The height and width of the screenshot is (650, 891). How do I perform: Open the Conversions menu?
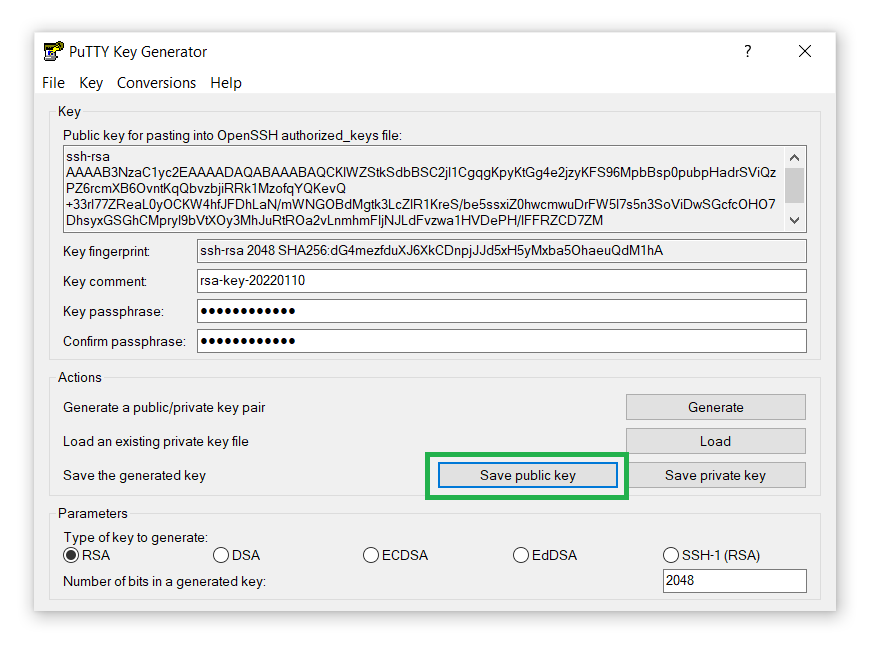click(156, 83)
